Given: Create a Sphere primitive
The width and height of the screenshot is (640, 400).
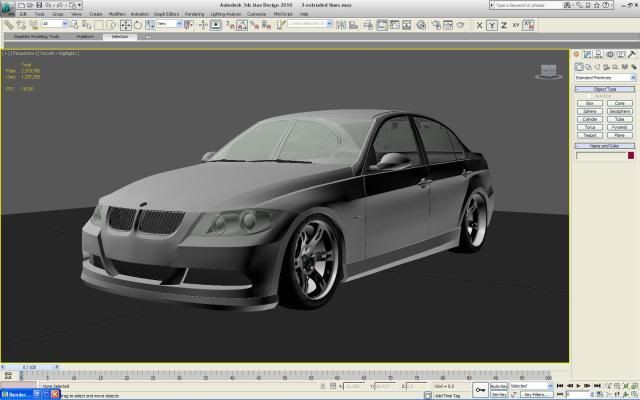Looking at the screenshot, I should click(590, 111).
